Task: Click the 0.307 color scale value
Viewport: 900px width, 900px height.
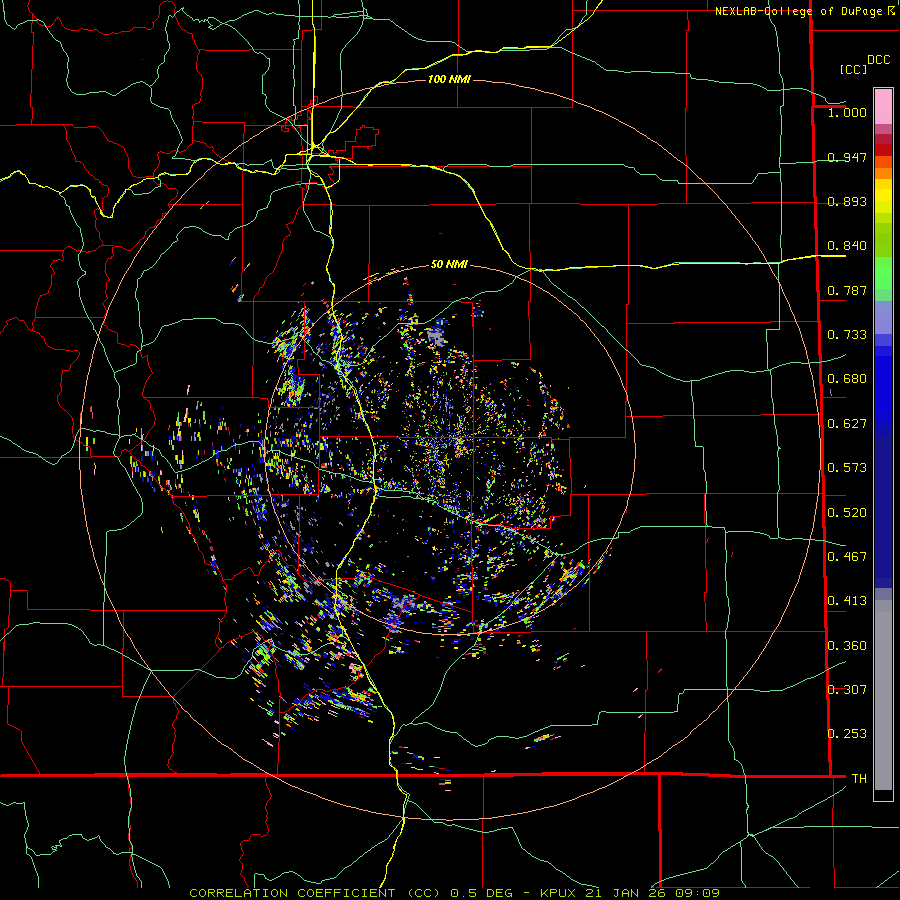Action: [847, 690]
